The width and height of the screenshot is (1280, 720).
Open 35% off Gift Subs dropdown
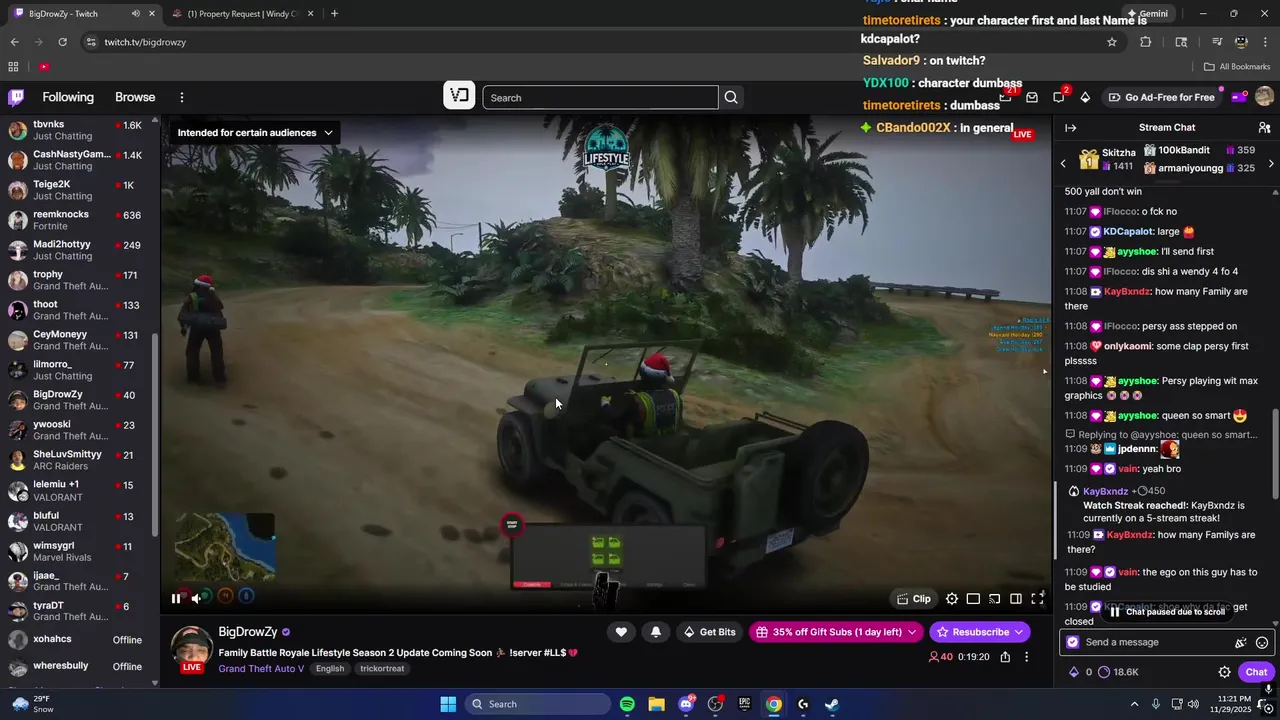(x=836, y=632)
